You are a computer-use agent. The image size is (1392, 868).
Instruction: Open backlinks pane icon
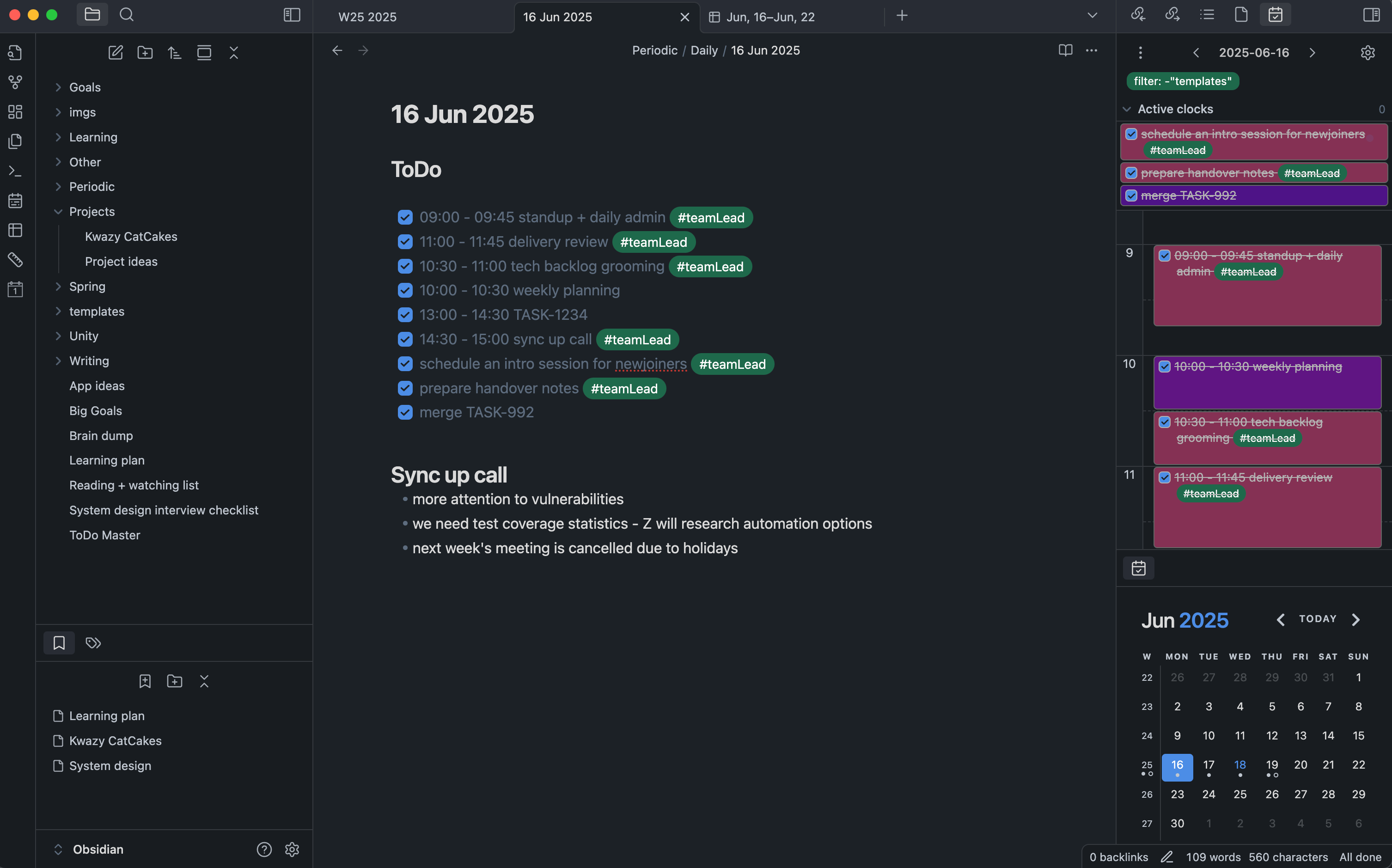click(1138, 14)
